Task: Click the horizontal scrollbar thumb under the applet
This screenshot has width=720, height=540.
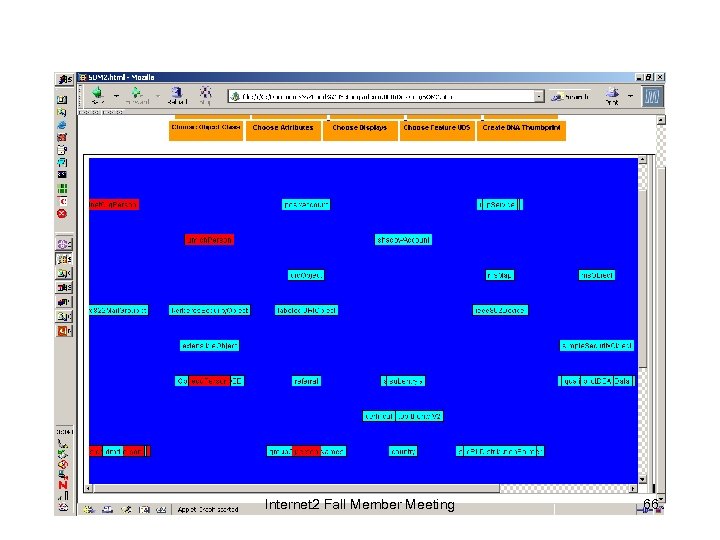Action: pyautogui.click(x=296, y=489)
